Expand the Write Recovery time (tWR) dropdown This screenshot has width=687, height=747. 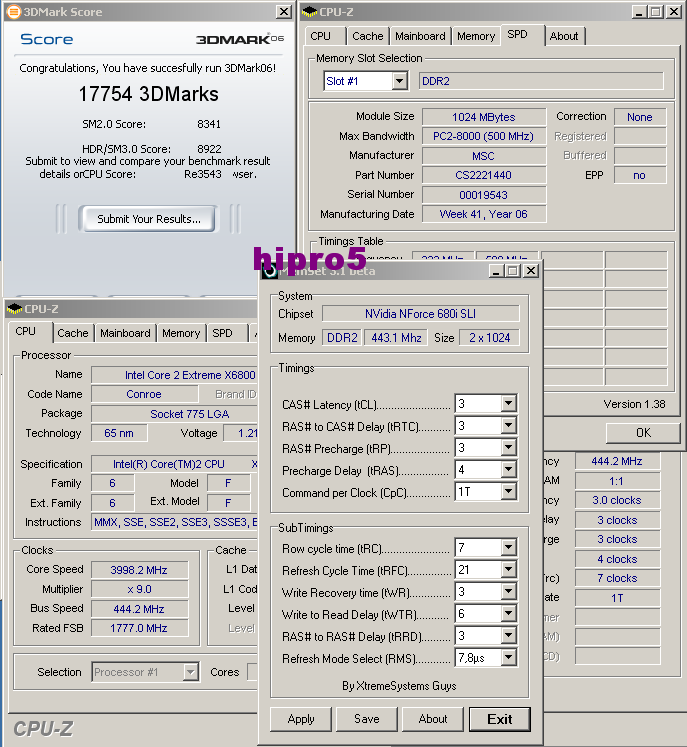pos(508,592)
